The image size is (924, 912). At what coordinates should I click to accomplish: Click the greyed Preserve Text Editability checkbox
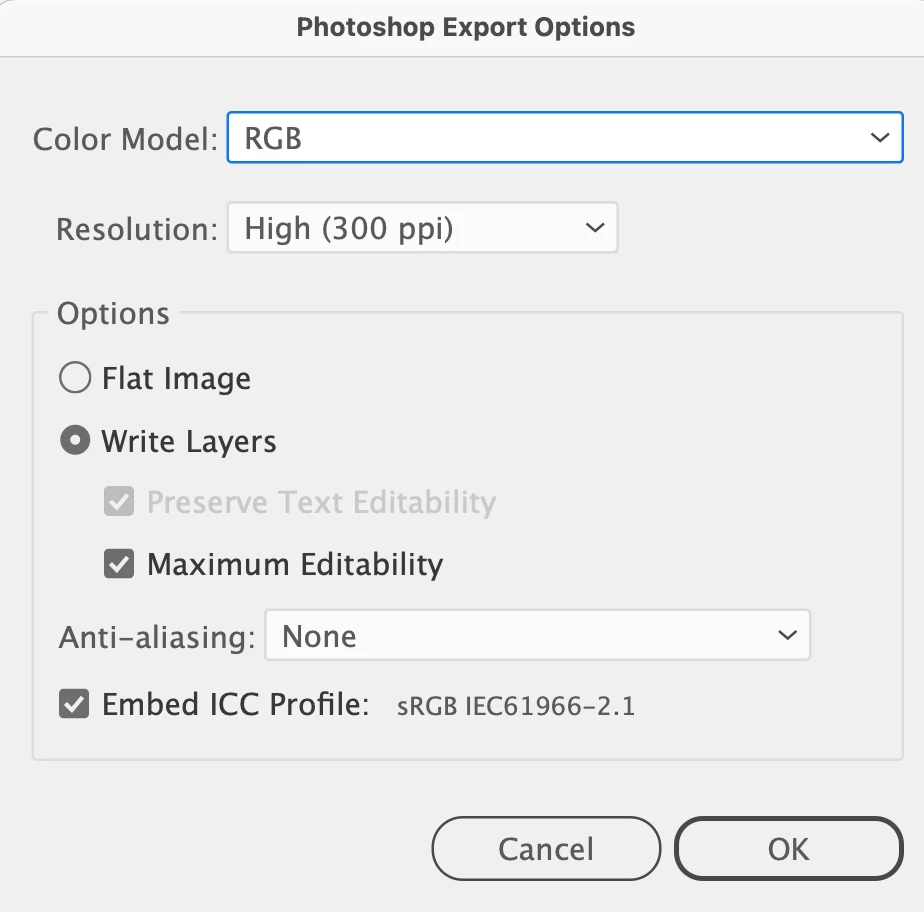[x=119, y=501]
